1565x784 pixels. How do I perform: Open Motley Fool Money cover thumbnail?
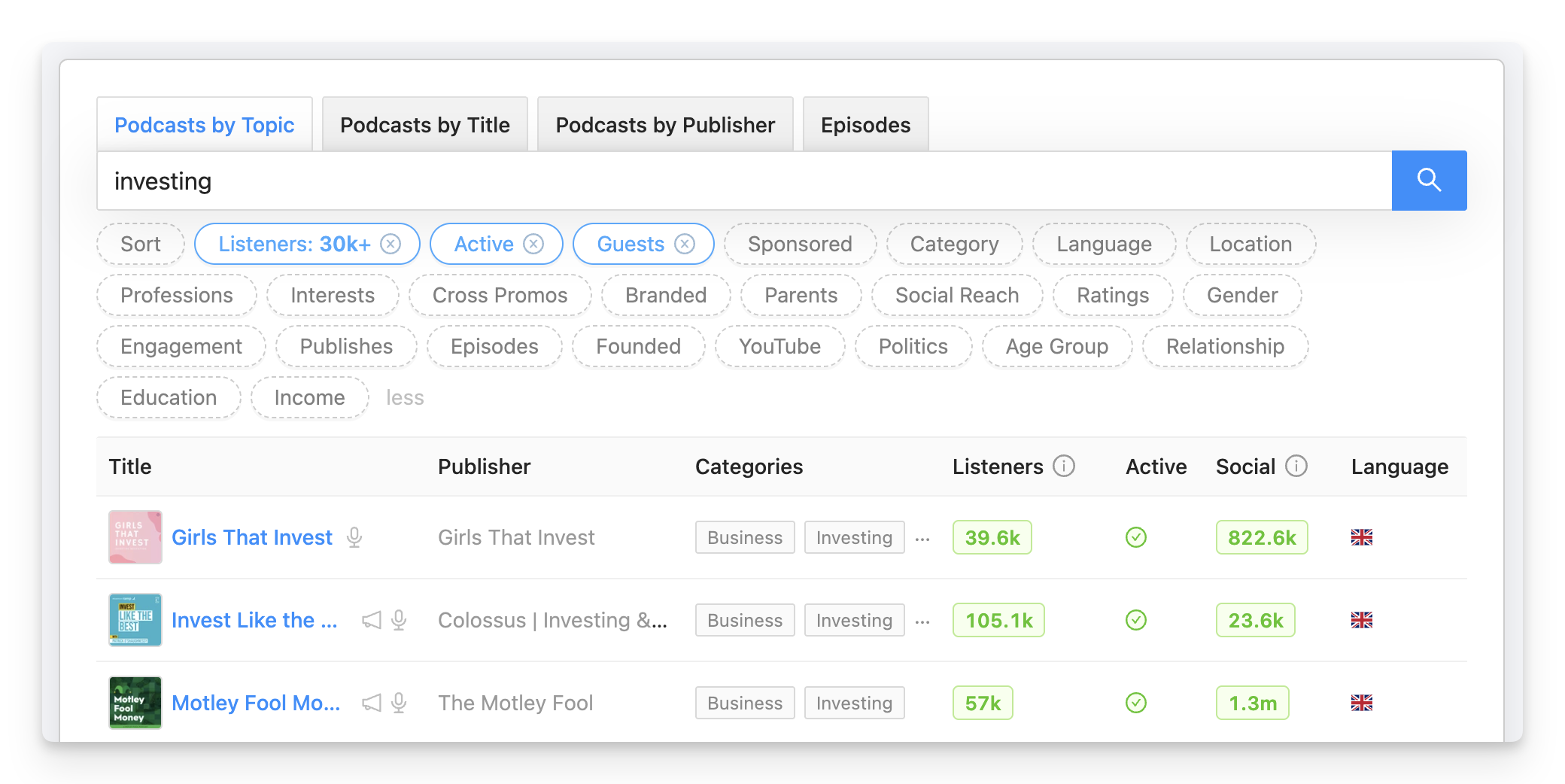135,703
